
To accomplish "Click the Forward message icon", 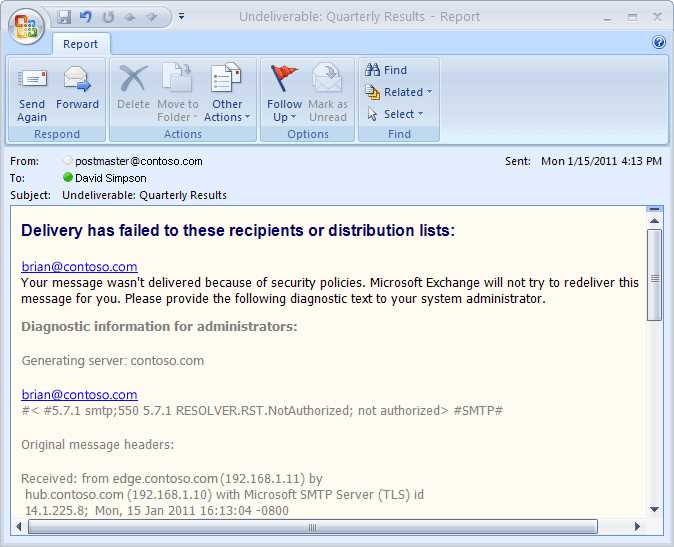I will pos(77,79).
